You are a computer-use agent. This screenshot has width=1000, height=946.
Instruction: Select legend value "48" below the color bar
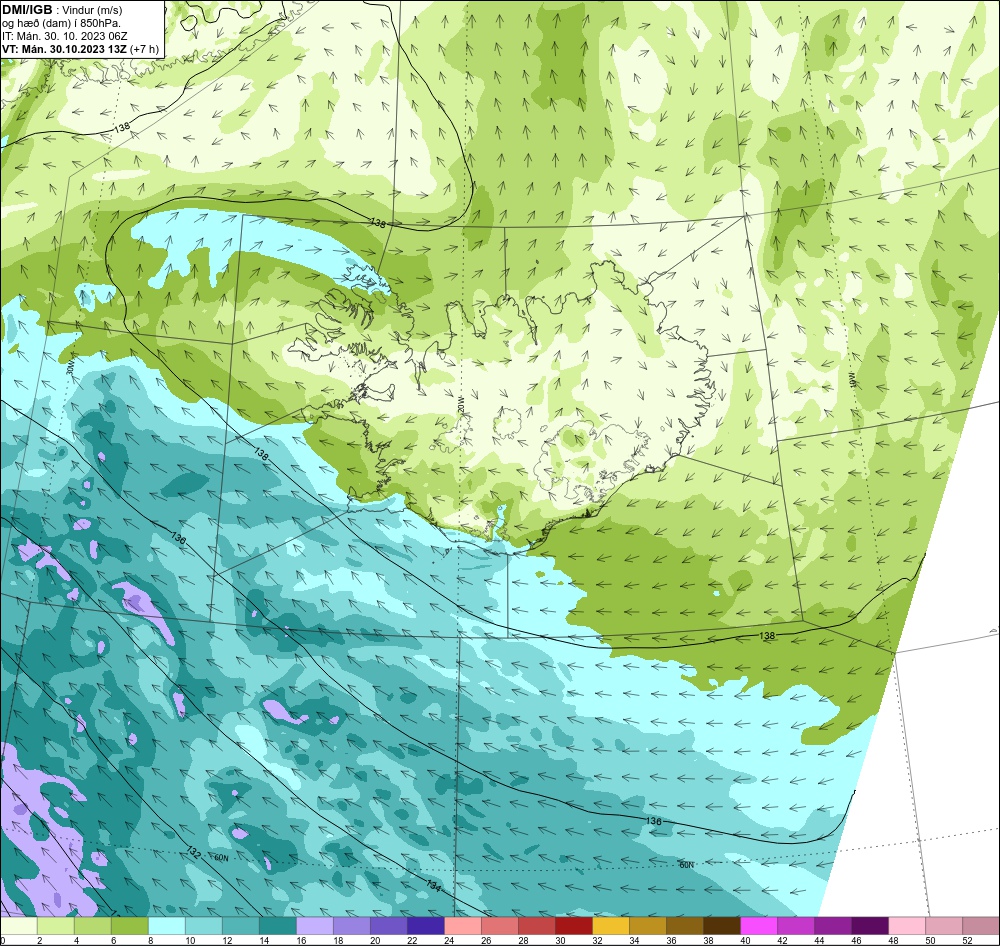point(893,940)
